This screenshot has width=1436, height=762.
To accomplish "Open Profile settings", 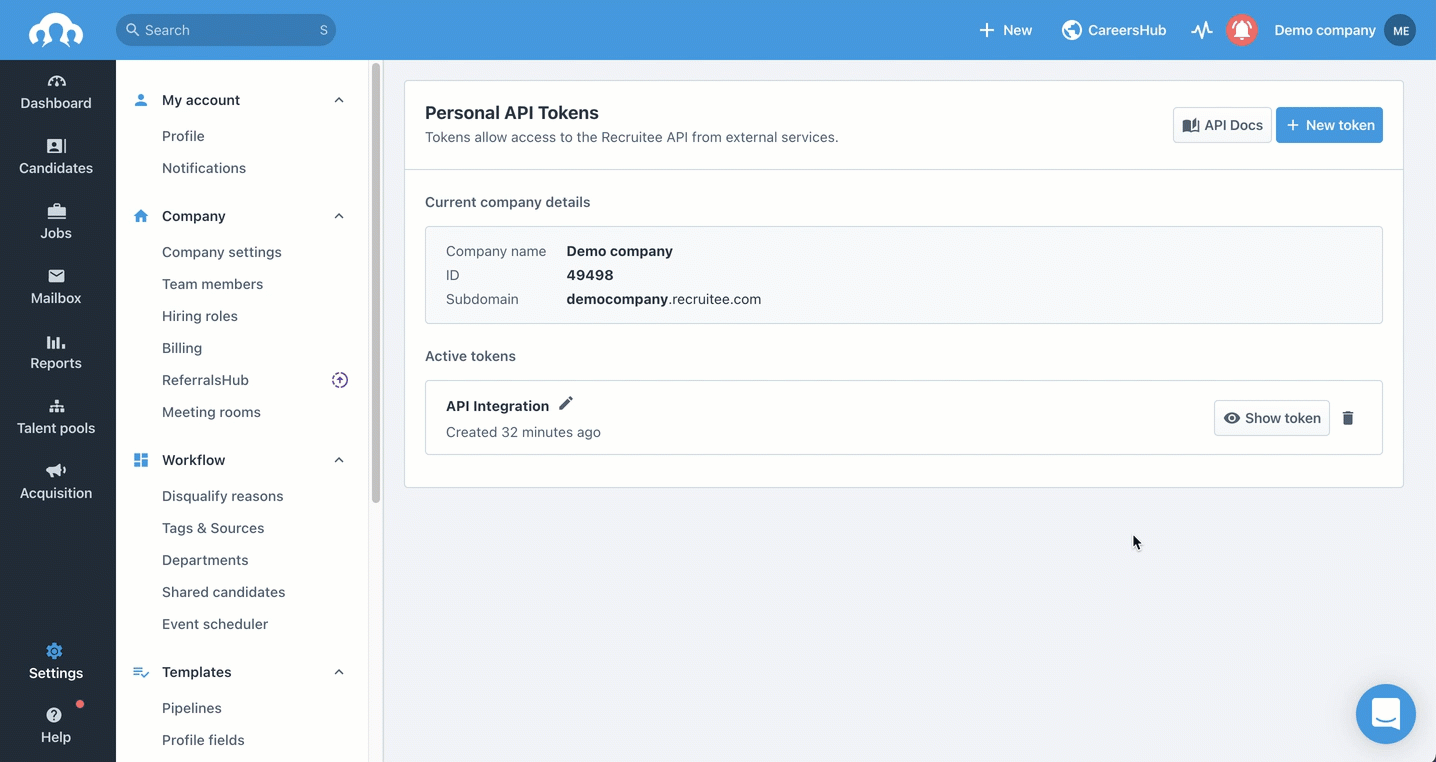I will (183, 136).
